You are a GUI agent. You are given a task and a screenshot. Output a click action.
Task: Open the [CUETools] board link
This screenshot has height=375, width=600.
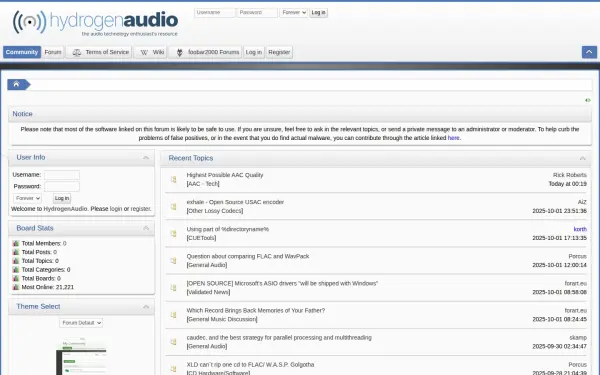(201, 238)
